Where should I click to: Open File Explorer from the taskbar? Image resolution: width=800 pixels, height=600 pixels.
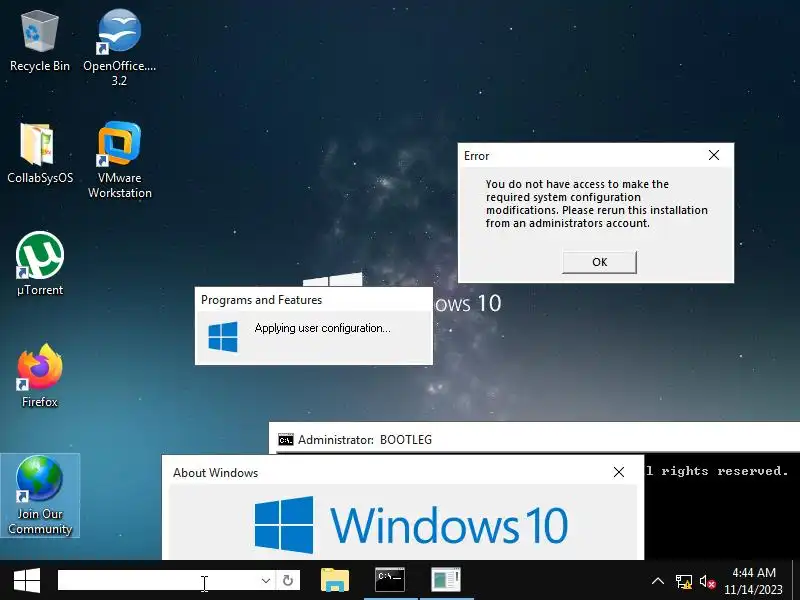point(335,581)
